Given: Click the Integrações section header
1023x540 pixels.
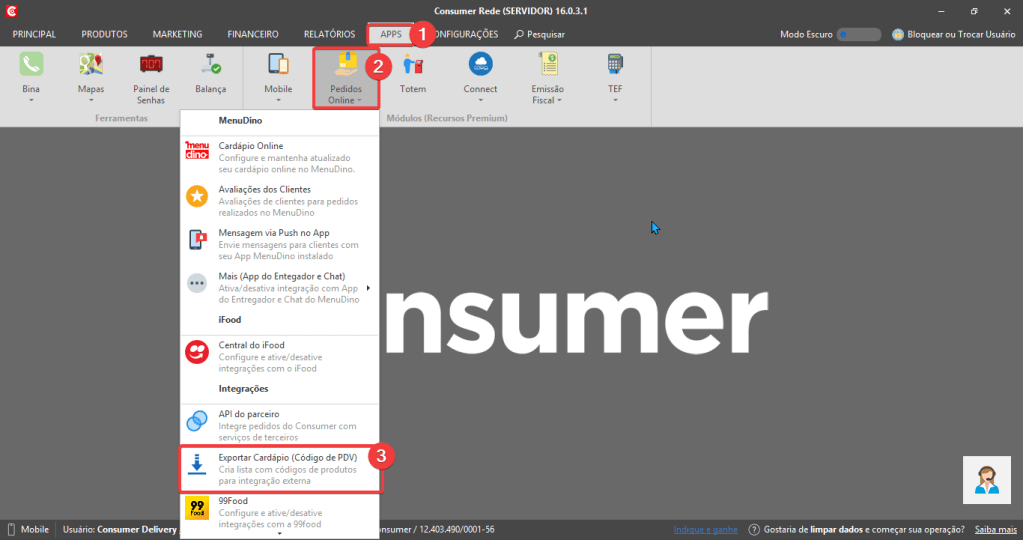Looking at the screenshot, I should 243,389.
